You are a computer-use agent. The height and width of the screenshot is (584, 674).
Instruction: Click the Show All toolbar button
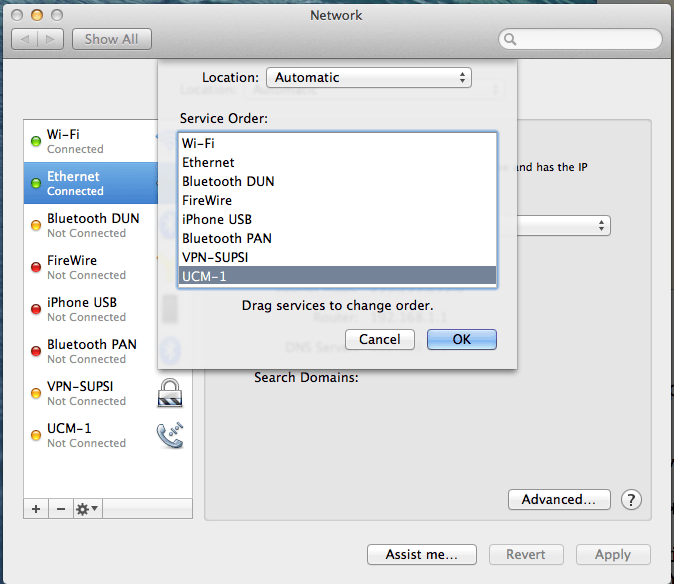click(111, 39)
